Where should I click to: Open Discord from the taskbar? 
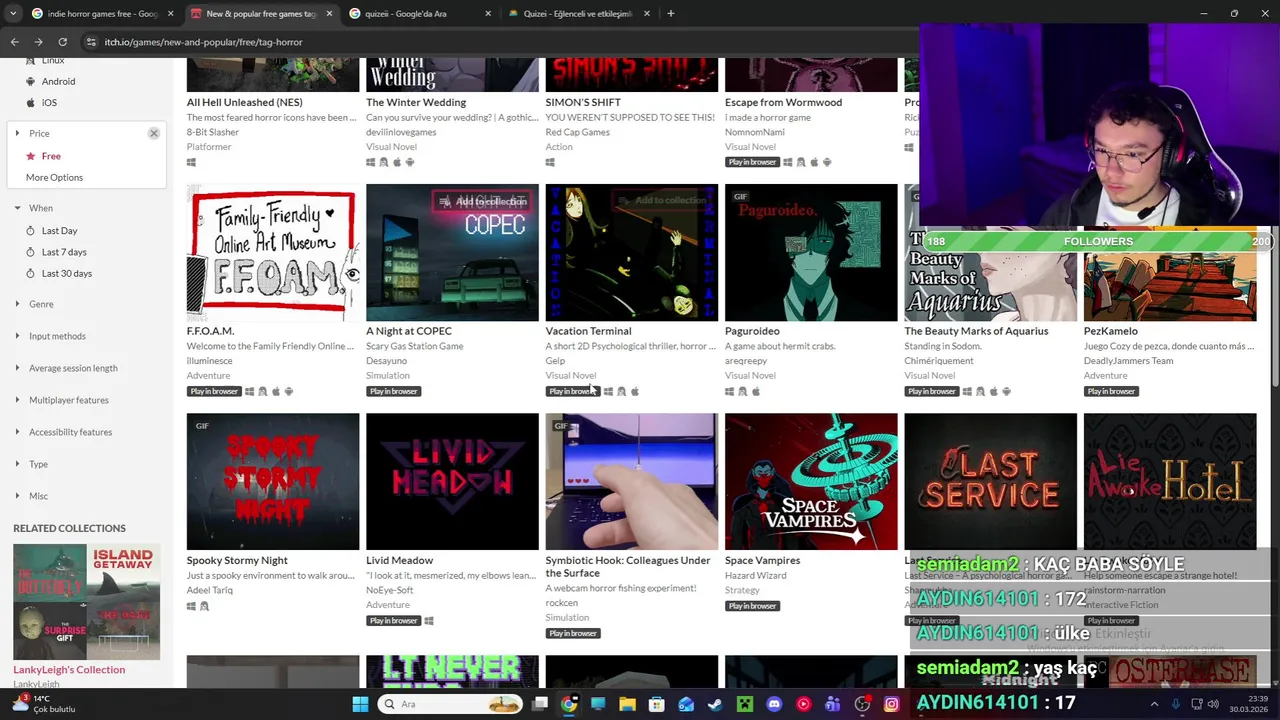click(774, 704)
